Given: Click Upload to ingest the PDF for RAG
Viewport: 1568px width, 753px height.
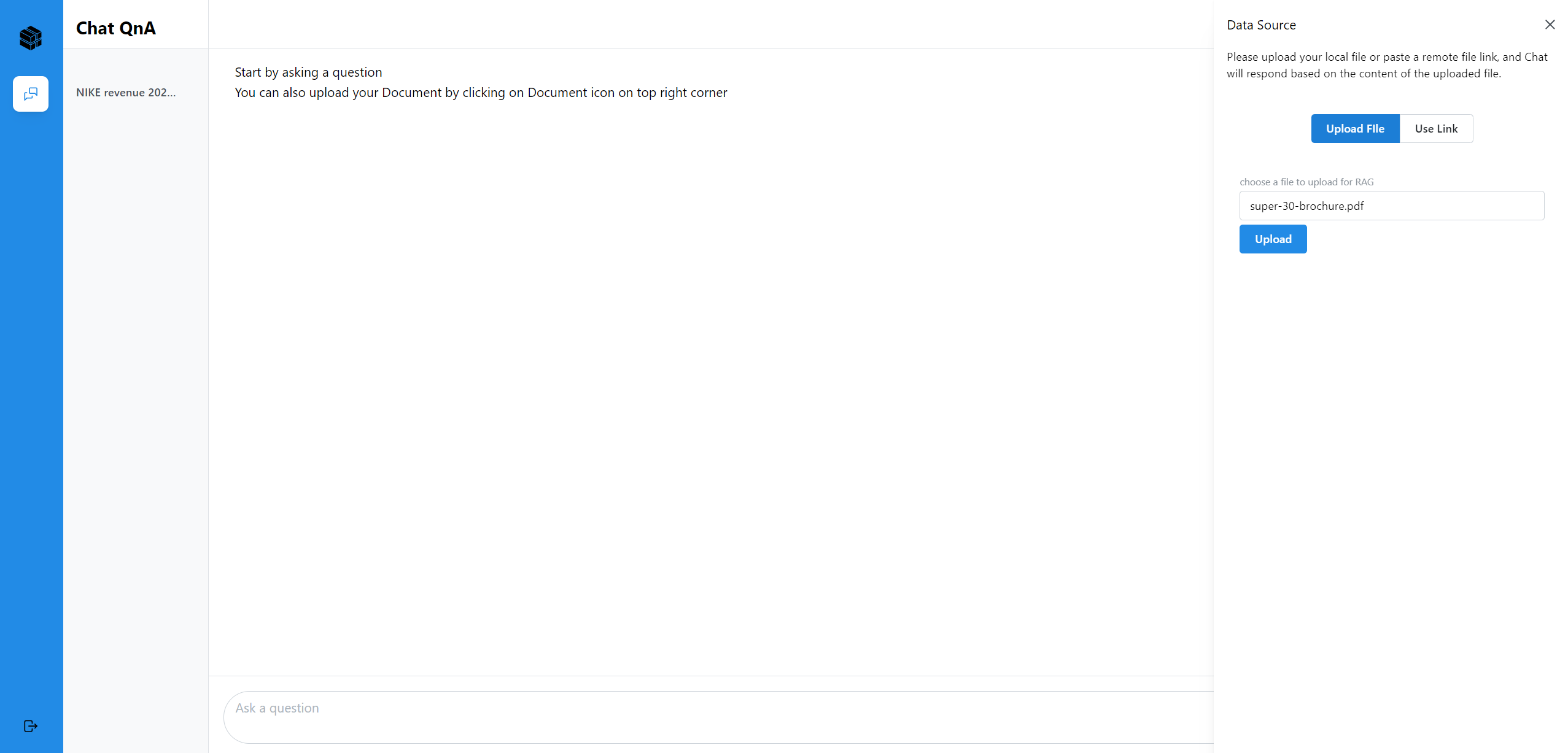Looking at the screenshot, I should [x=1273, y=239].
